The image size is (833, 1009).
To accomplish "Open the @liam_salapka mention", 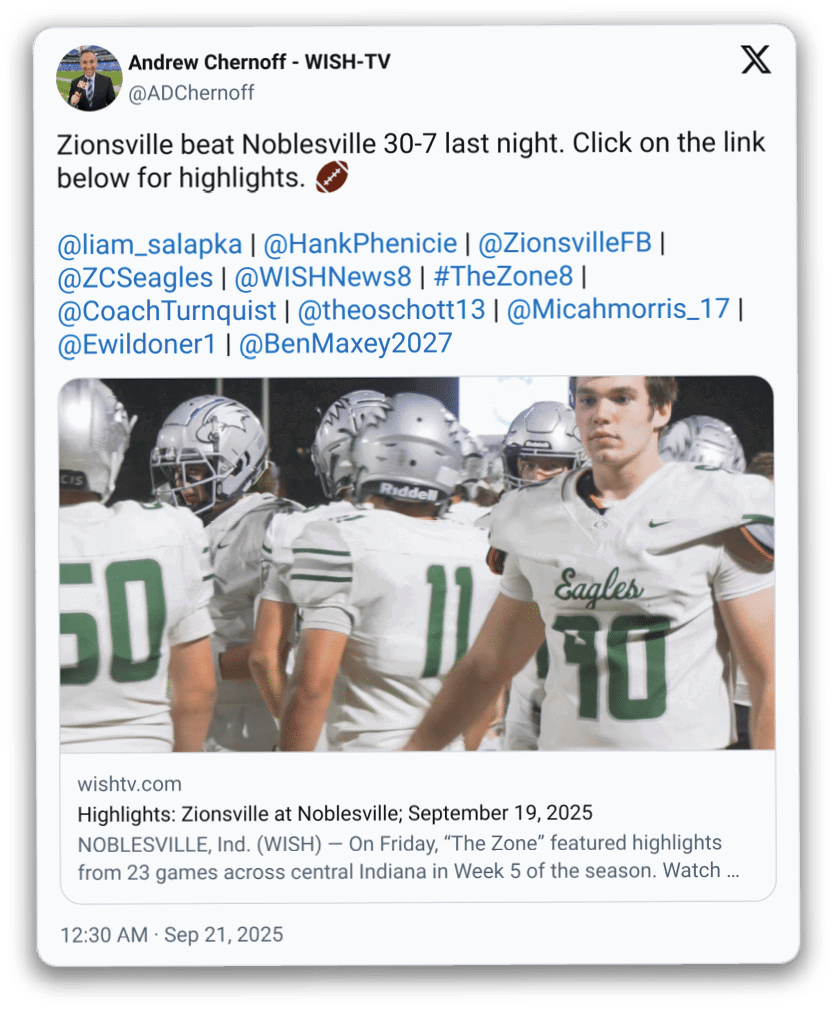I will tap(149, 243).
